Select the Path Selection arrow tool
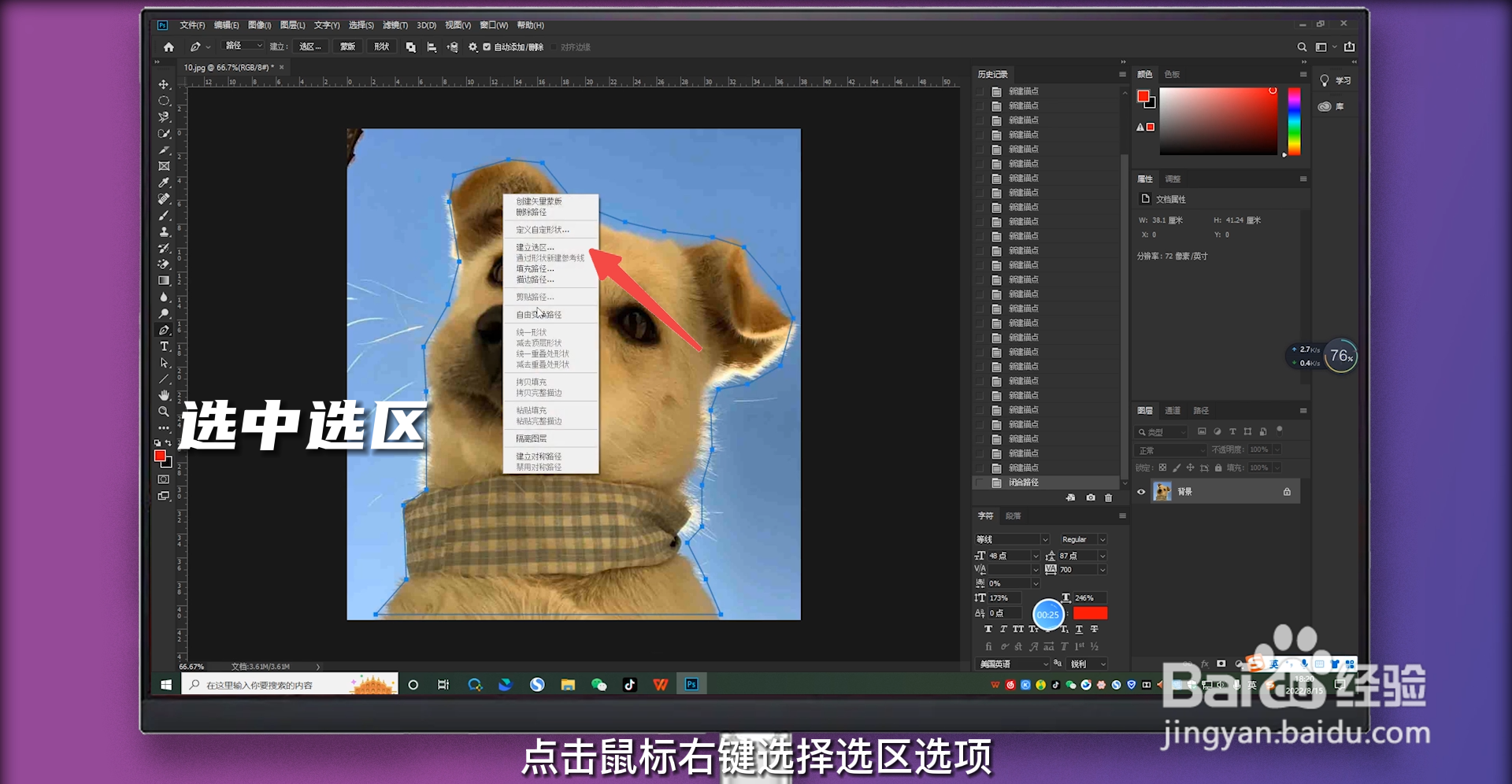Viewport: 1512px width, 784px height. pos(164,363)
